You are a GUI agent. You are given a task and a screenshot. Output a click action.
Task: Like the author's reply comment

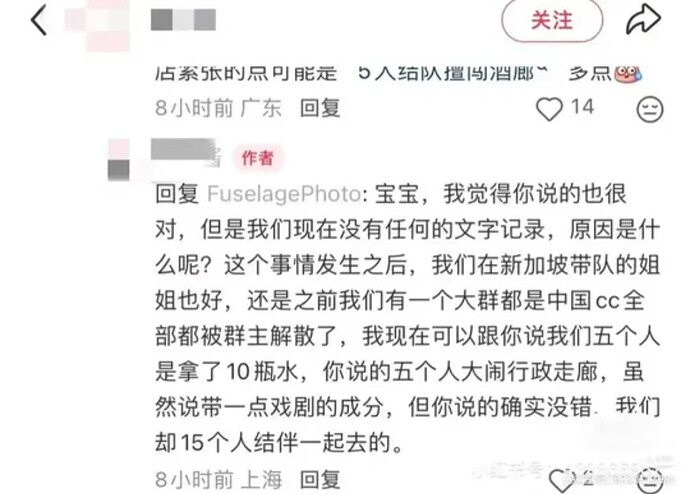562,480
